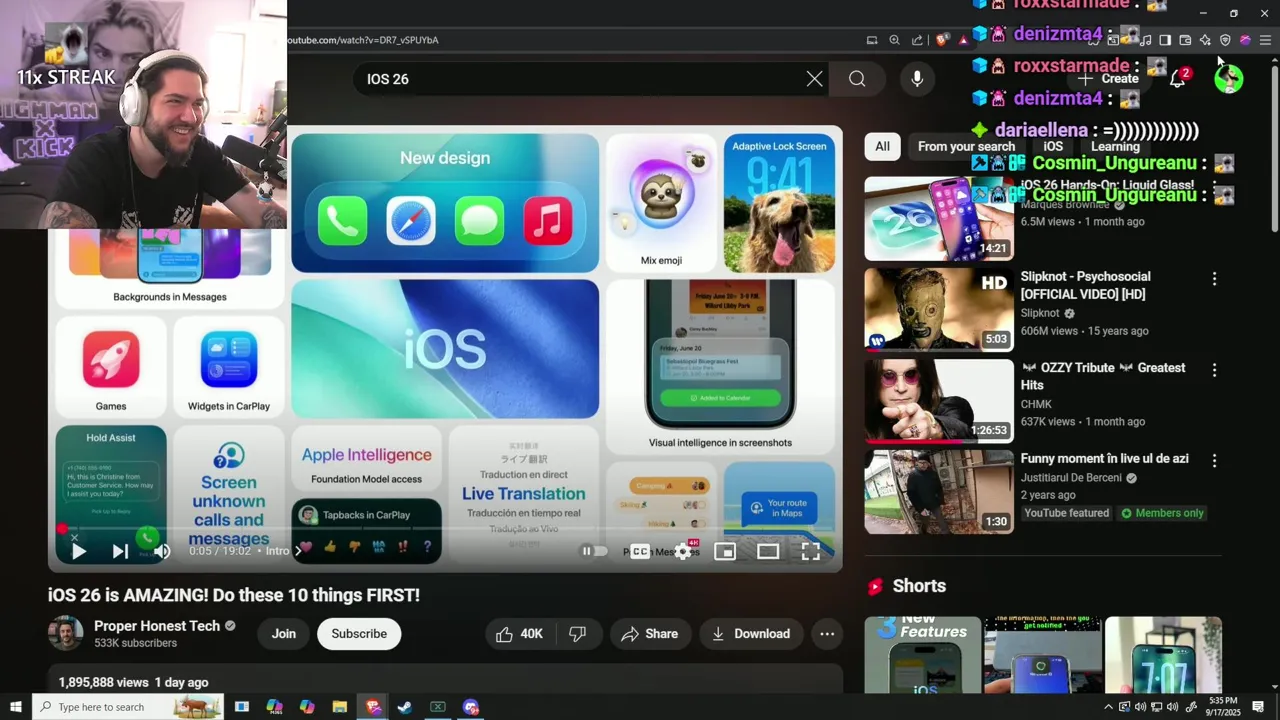The width and height of the screenshot is (1280, 720).
Task: Open the Create menu
Action: pyautogui.click(x=1108, y=79)
